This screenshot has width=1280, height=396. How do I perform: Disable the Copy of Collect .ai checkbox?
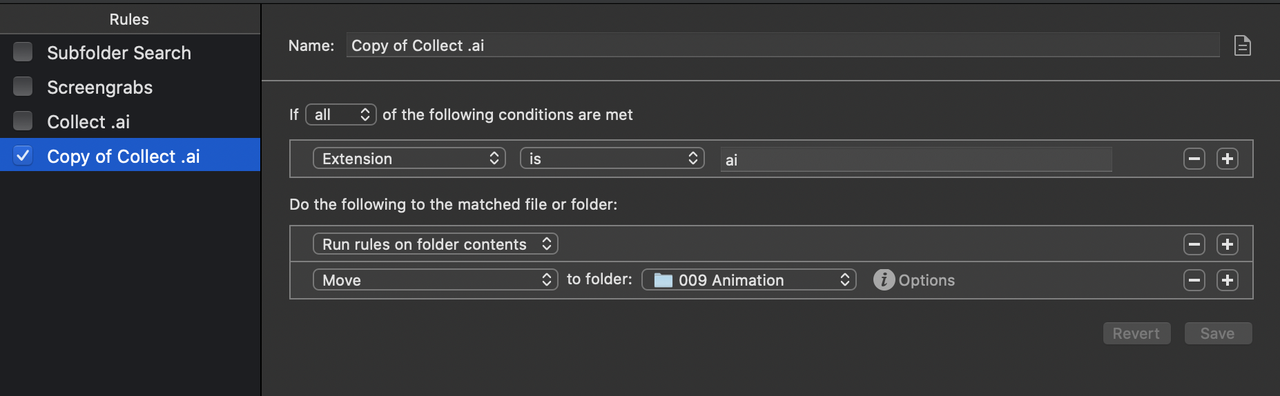point(23,156)
